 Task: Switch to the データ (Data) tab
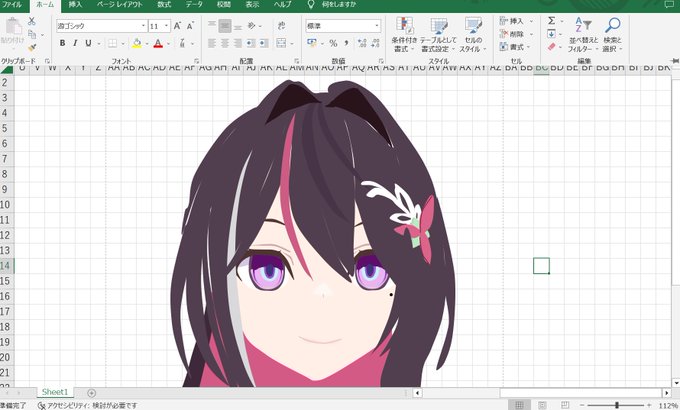pyautogui.click(x=194, y=5)
